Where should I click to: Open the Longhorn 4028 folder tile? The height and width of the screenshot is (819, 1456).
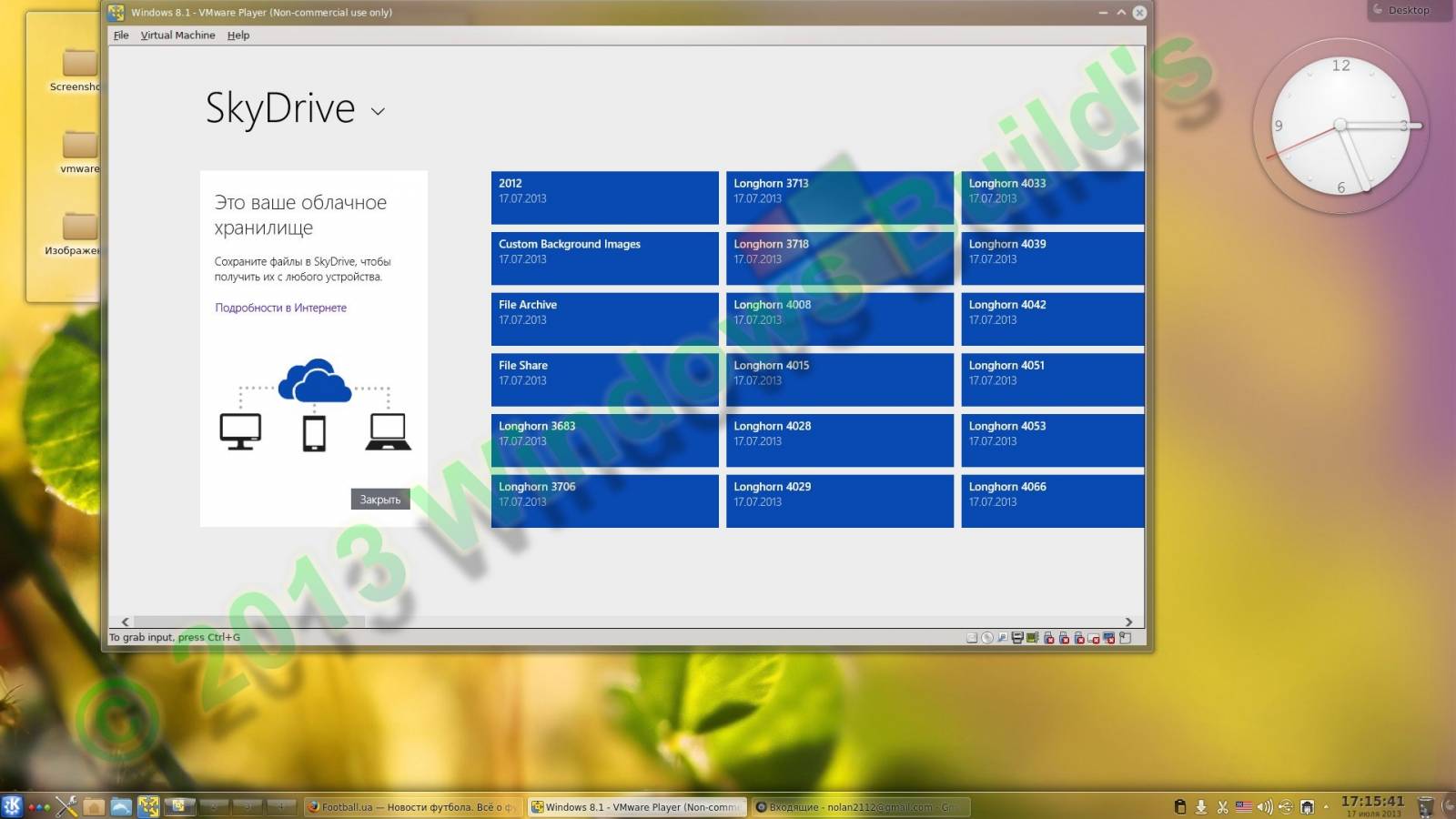pyautogui.click(x=840, y=440)
